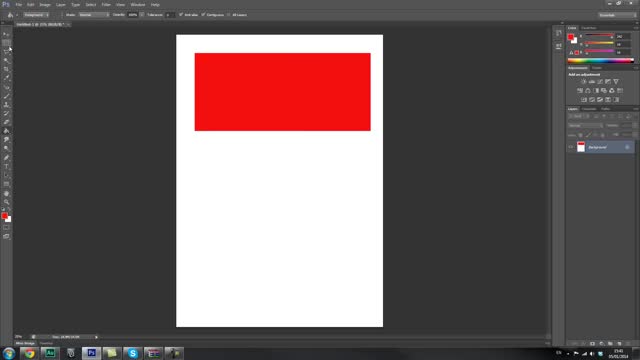Screen dimensions: 640x360
Task: Change the screen mode icon
Action: [x=6, y=236]
